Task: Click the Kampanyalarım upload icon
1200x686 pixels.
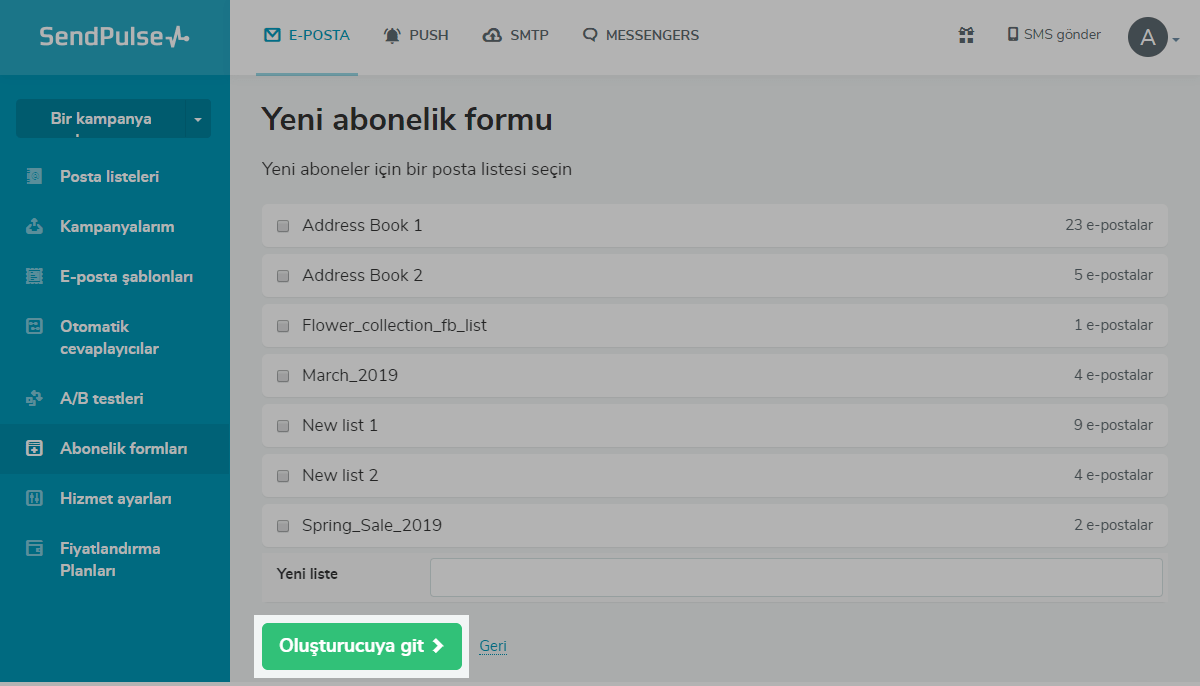Action: 35,226
